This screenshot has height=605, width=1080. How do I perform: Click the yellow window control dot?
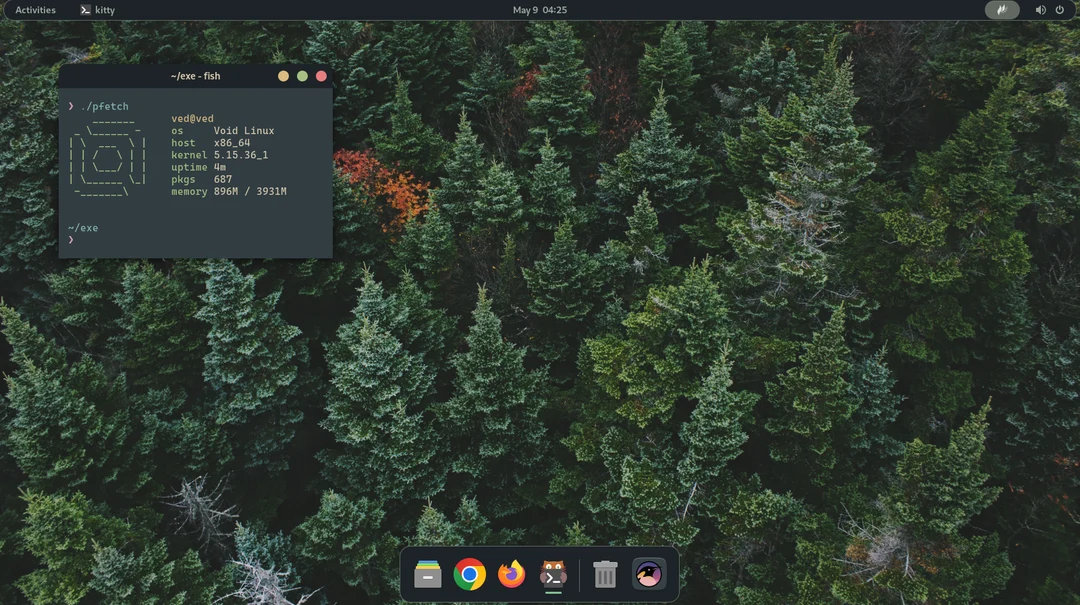[x=283, y=75]
